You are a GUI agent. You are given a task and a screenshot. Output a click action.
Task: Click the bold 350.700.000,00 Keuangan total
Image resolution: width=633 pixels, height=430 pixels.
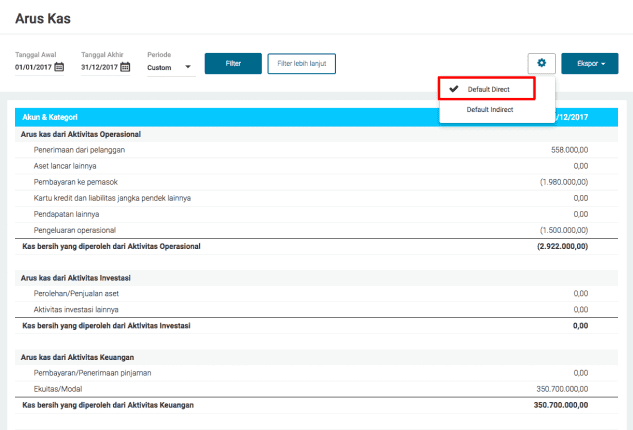(x=561, y=405)
